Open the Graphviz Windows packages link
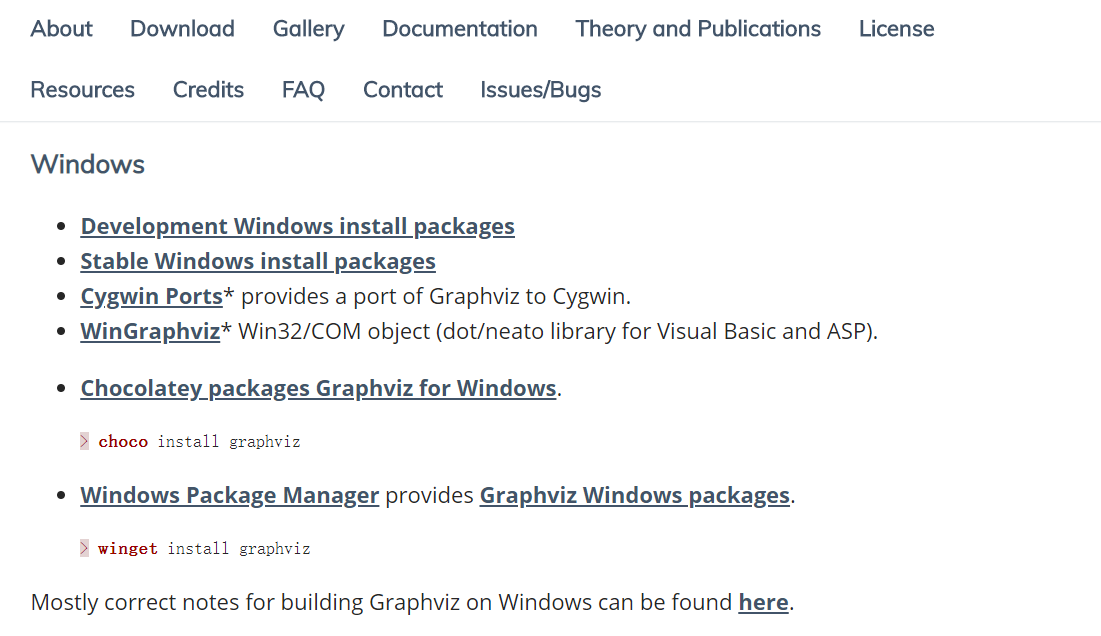 point(634,495)
